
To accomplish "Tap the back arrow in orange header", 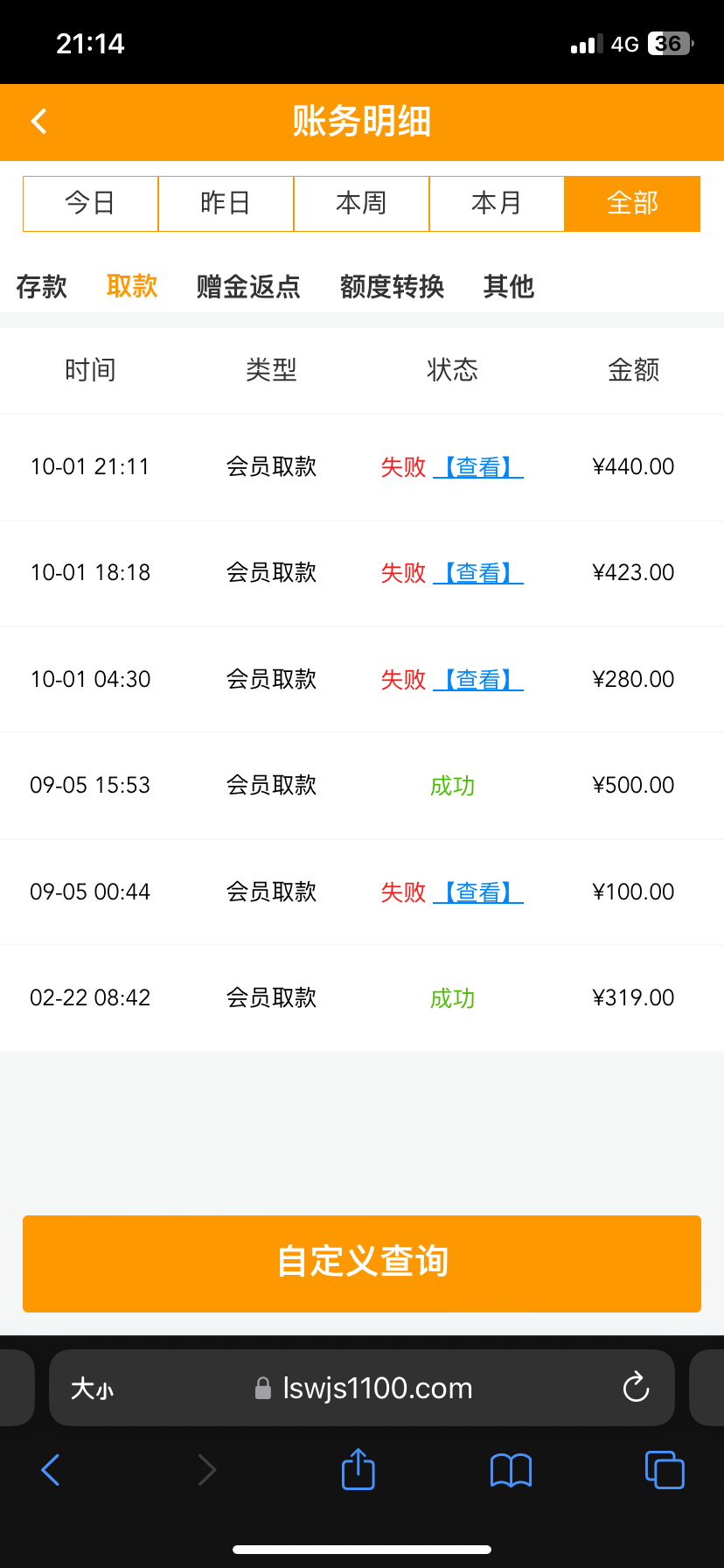I will pos(38,122).
